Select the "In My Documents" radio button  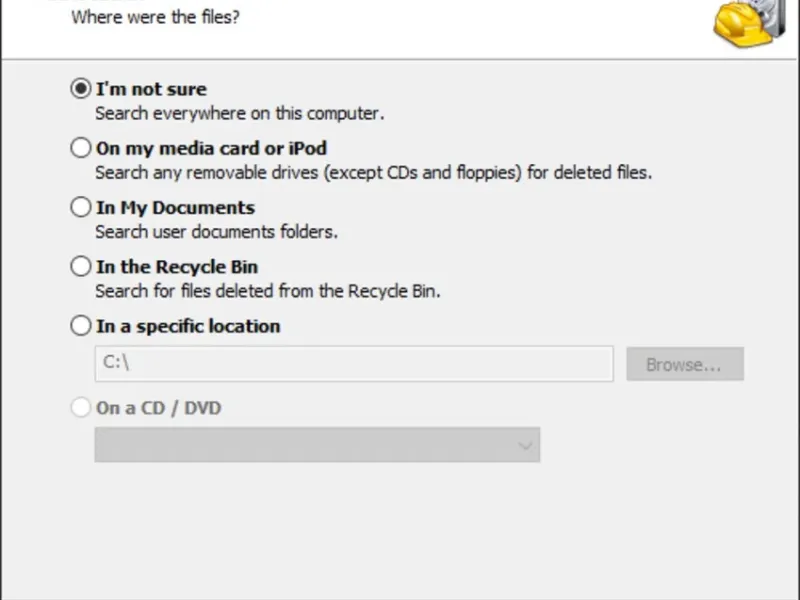[81, 208]
